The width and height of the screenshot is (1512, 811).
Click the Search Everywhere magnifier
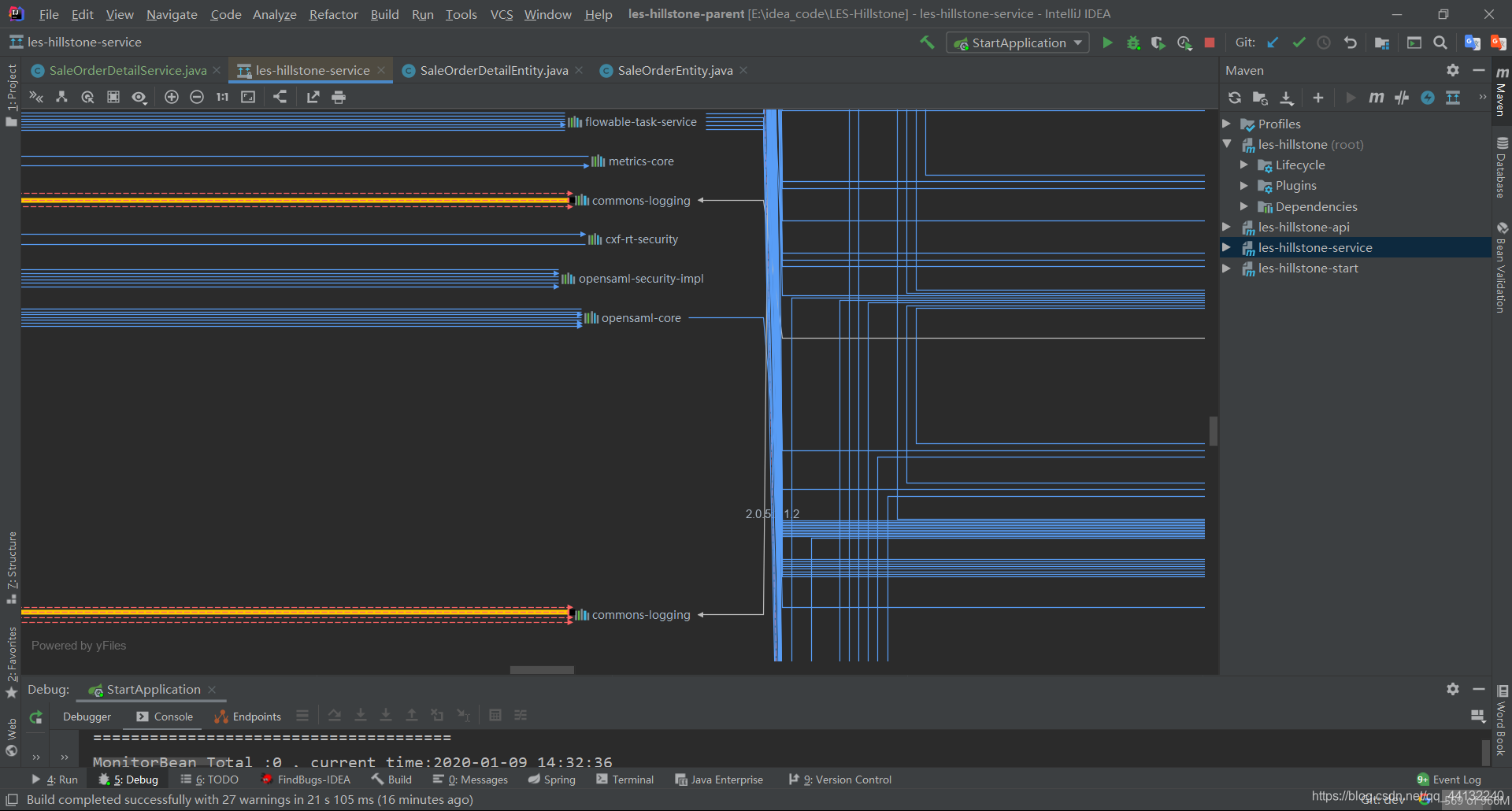(1440, 43)
